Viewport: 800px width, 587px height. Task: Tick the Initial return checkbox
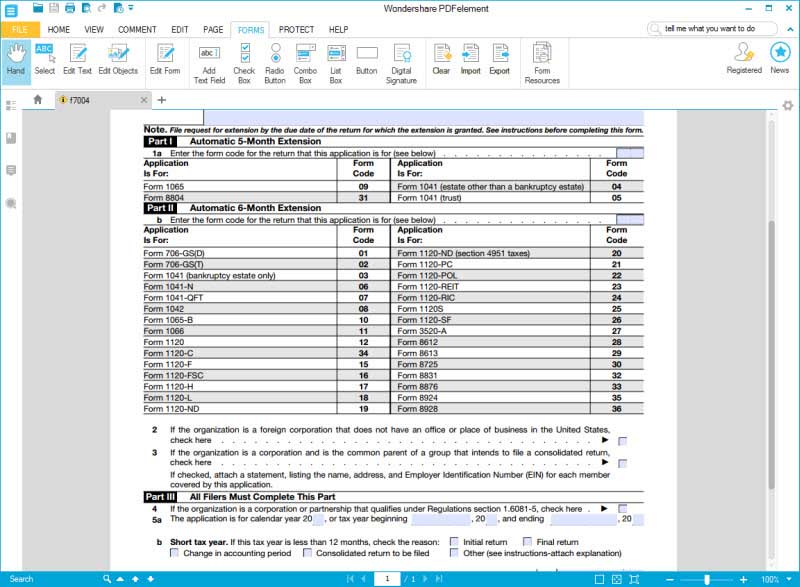[454, 542]
